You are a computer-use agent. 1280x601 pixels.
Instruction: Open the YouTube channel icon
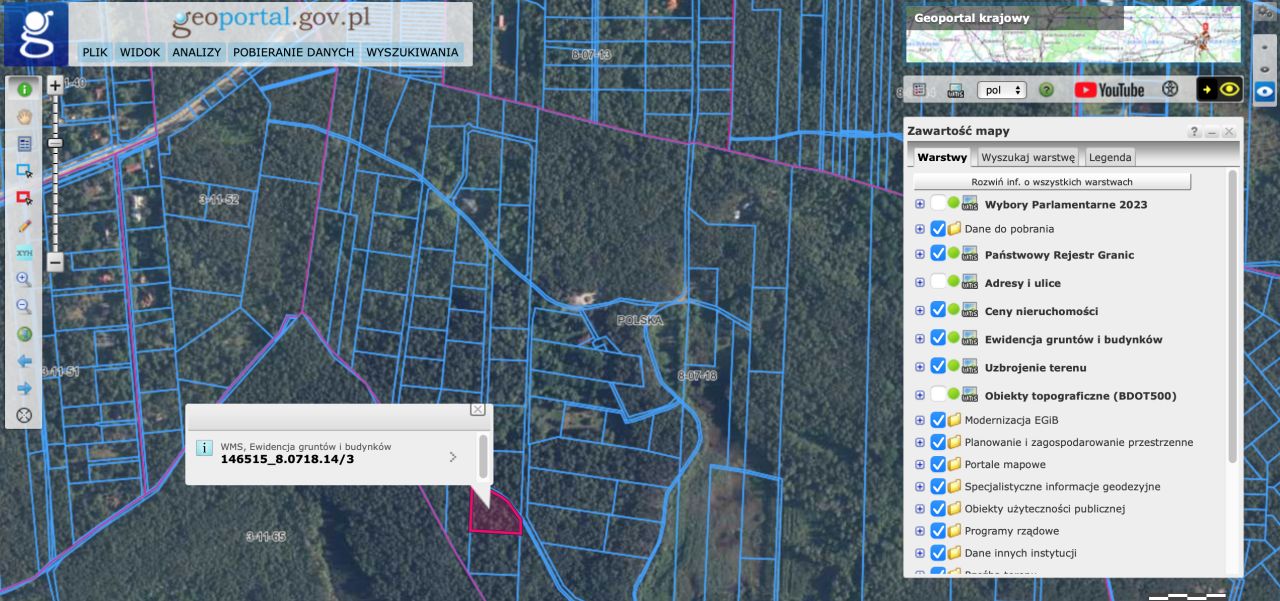pos(1109,90)
